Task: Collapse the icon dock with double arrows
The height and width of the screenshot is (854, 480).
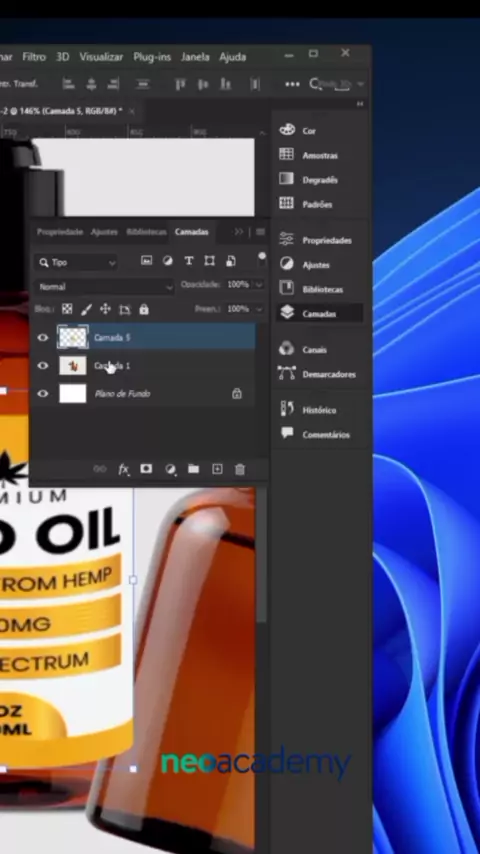Action: pyautogui.click(x=360, y=103)
